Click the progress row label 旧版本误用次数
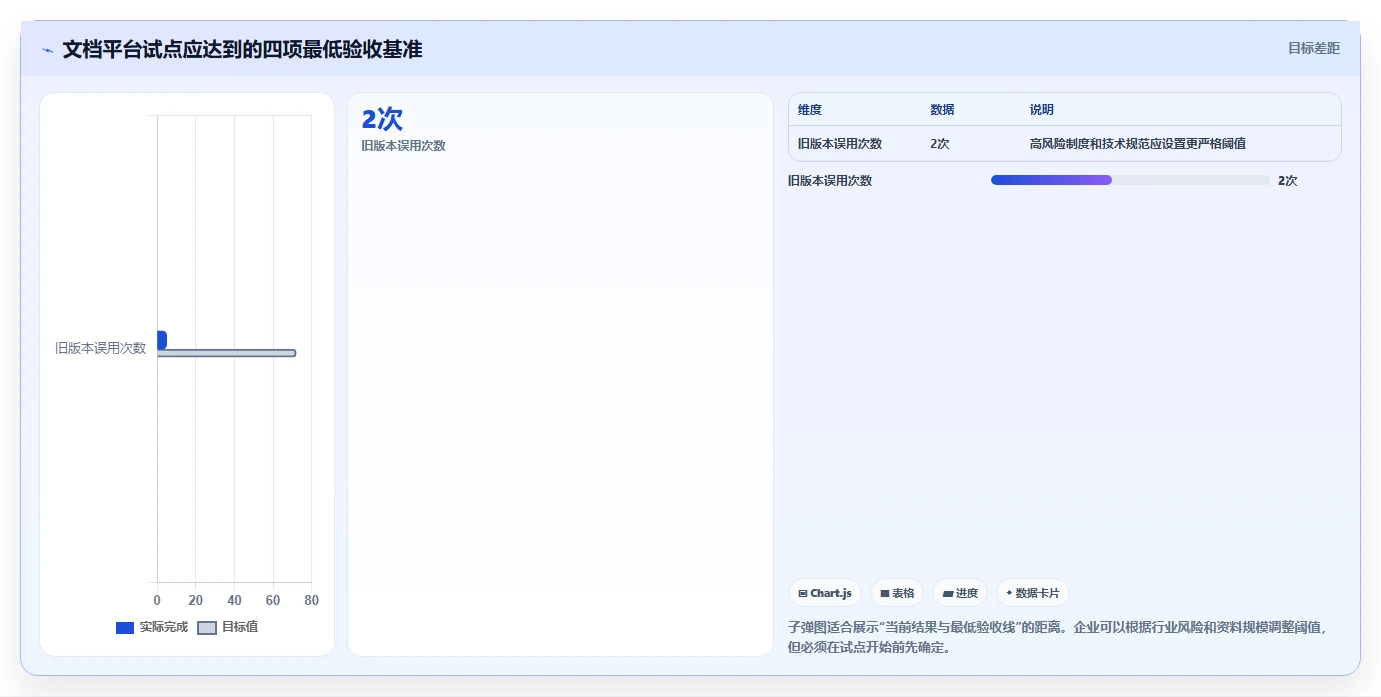The height and width of the screenshot is (697, 1381). click(830, 181)
